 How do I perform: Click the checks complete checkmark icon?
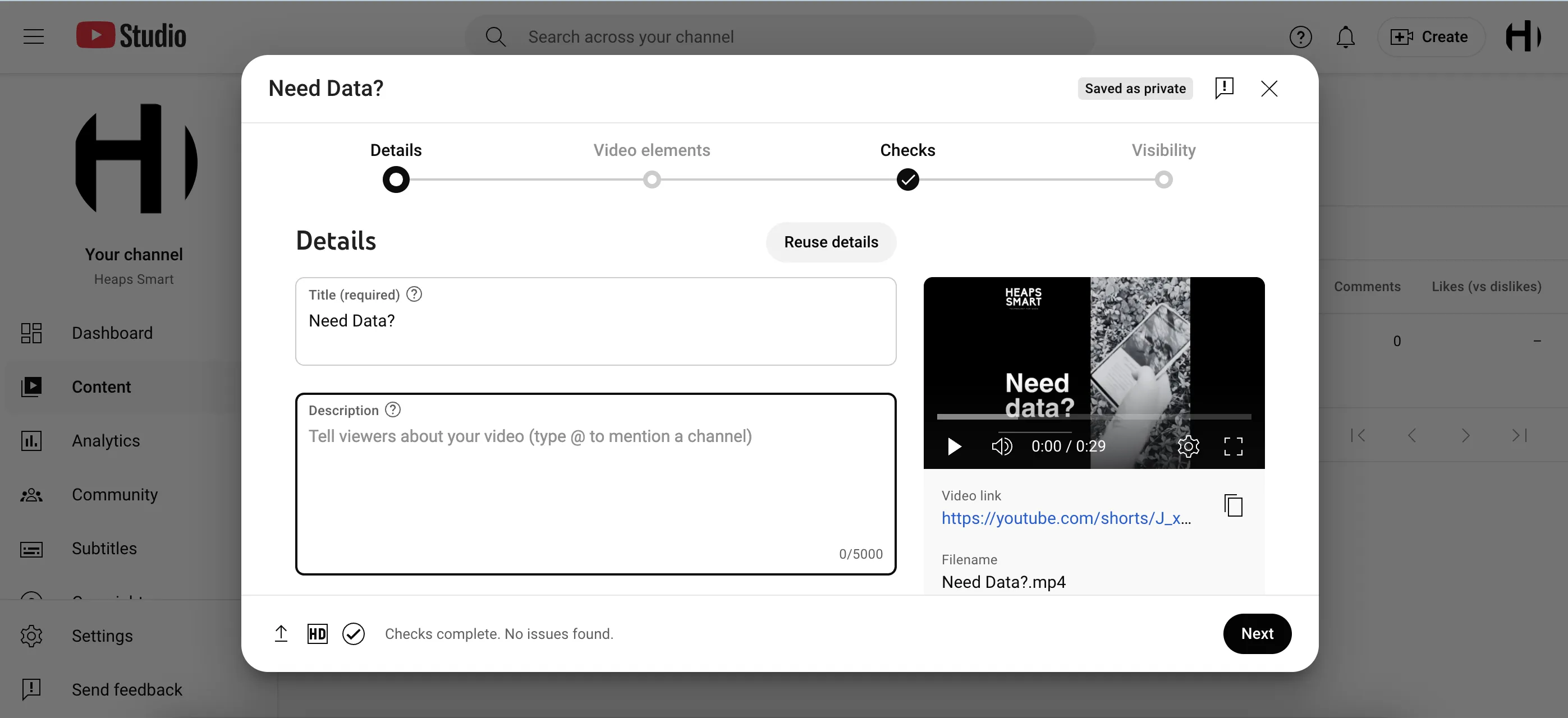(353, 634)
